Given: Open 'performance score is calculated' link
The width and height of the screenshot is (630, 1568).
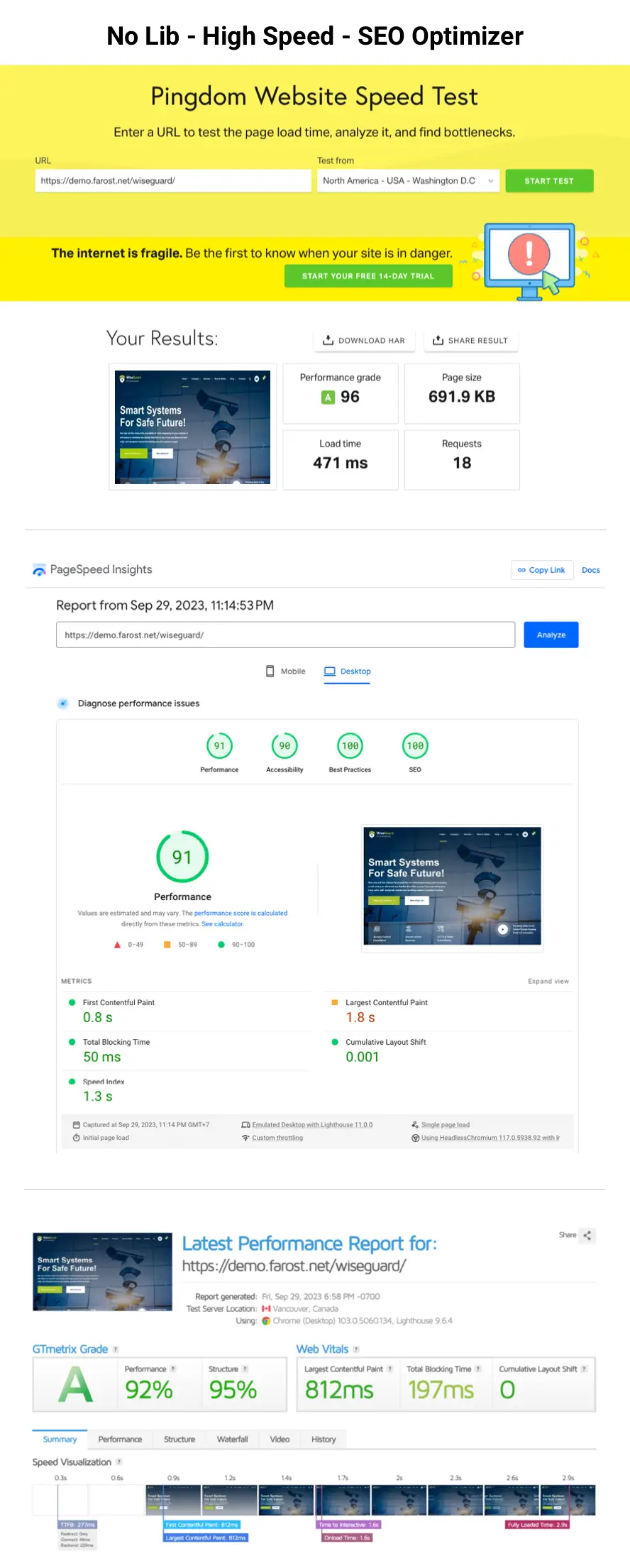Looking at the screenshot, I should coord(241,914).
